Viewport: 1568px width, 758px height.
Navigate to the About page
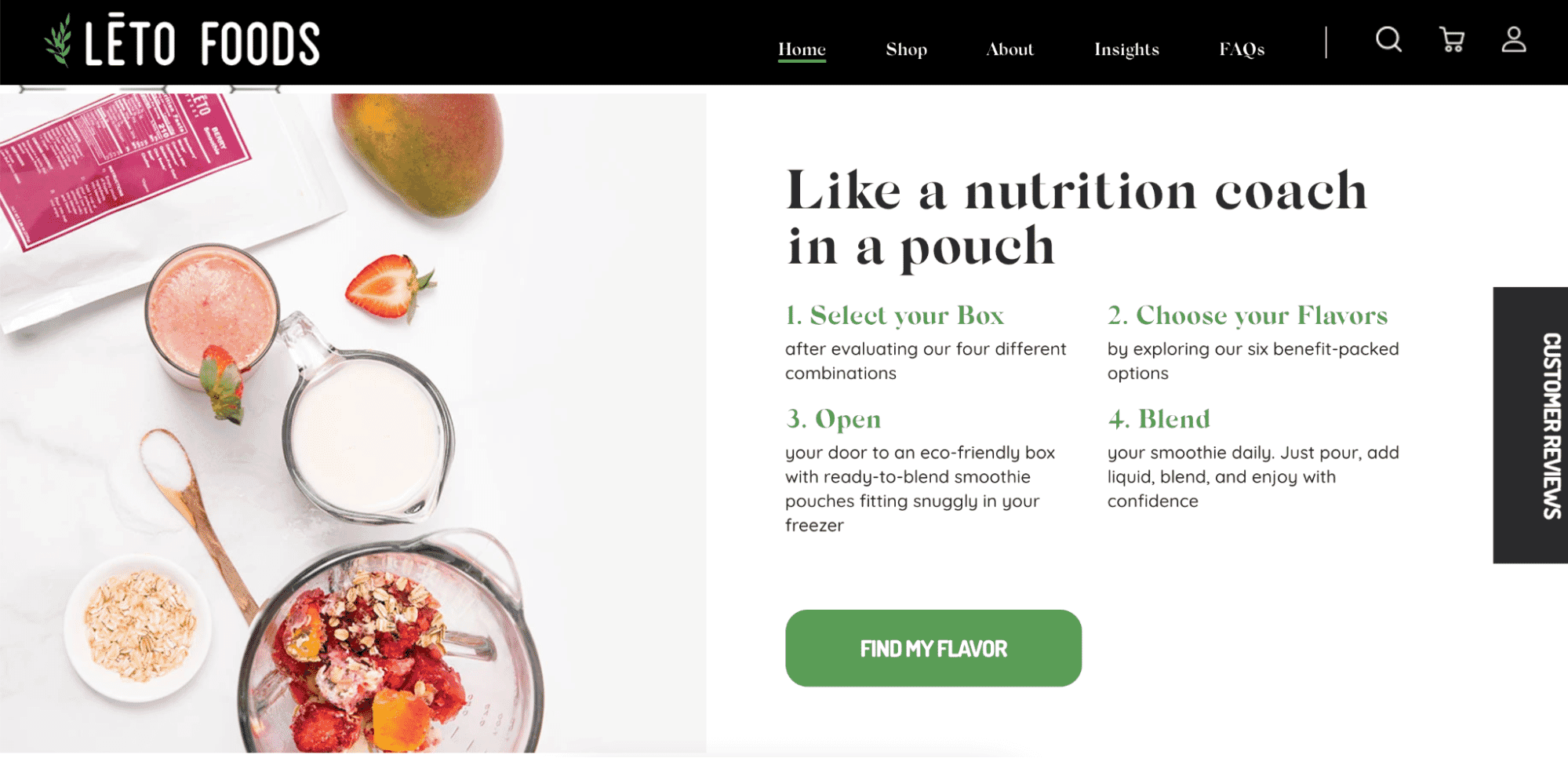[1010, 49]
